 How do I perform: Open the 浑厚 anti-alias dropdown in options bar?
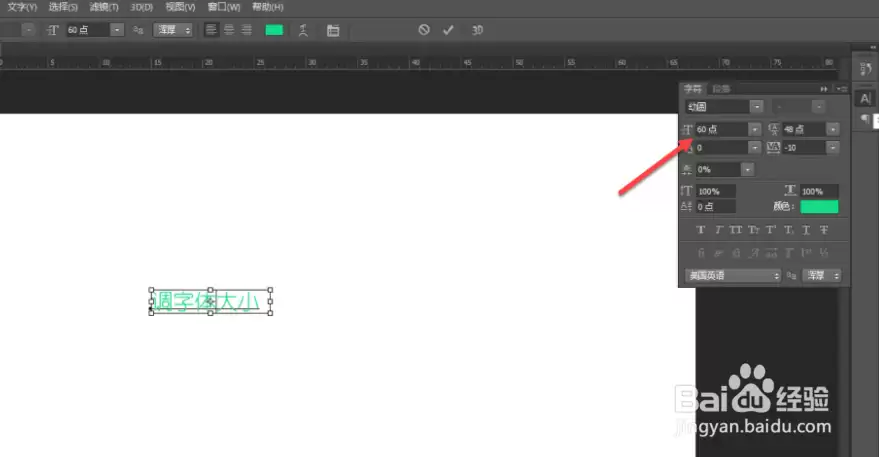click(173, 30)
